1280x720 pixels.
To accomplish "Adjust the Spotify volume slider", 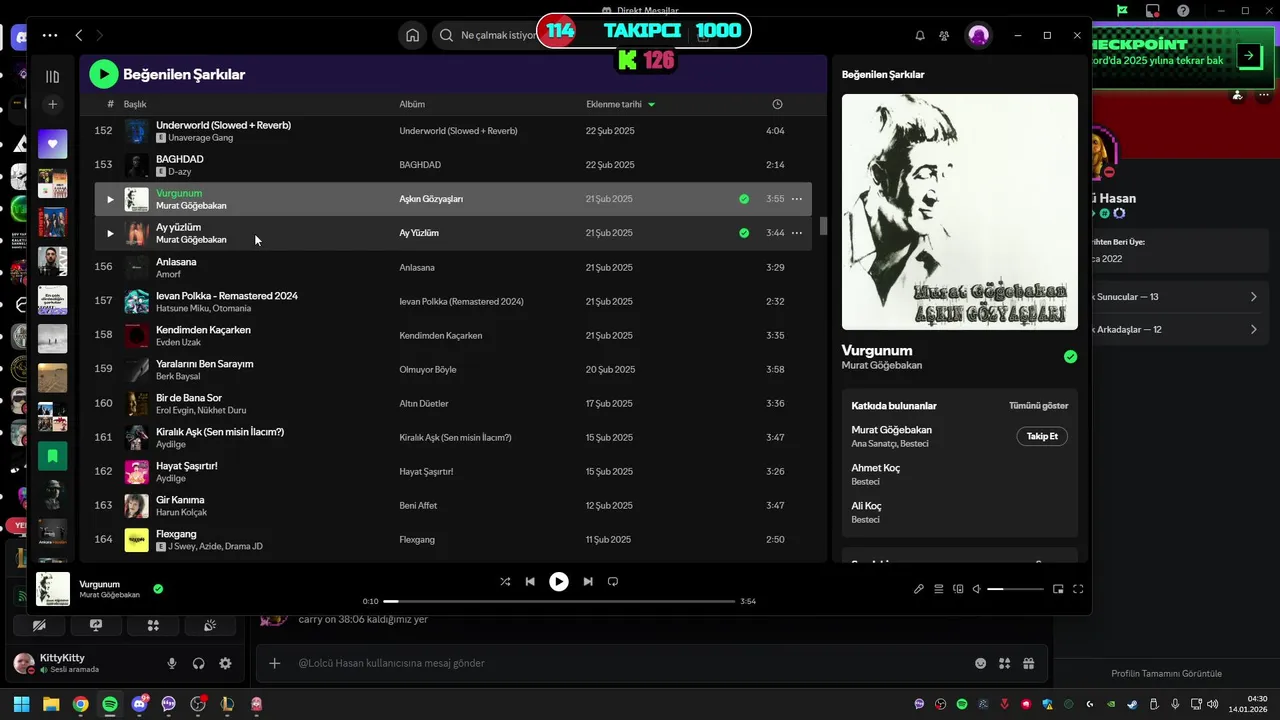I will (1015, 589).
